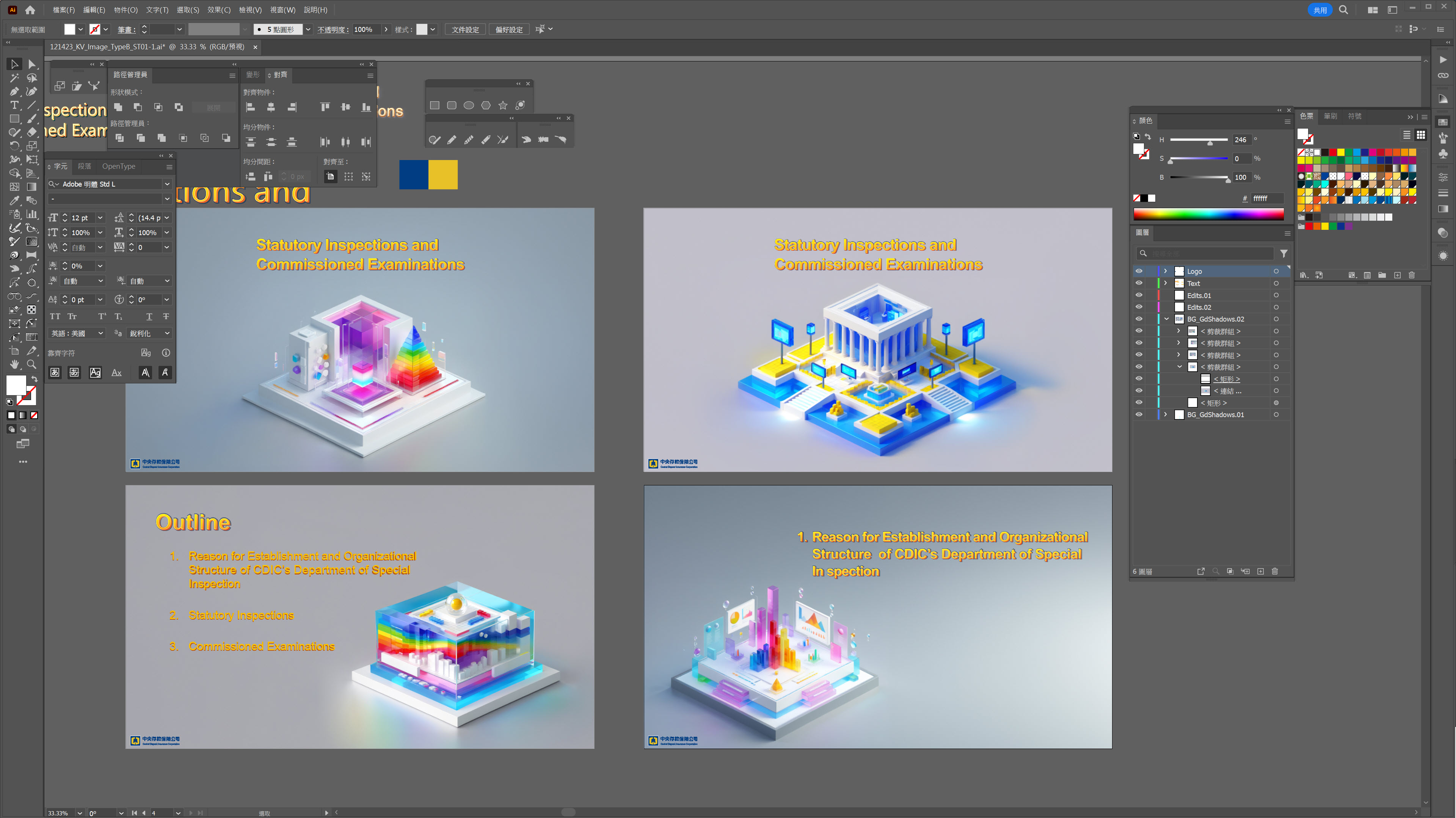Click the hex color input field
The height and width of the screenshot is (818, 1456).
click(x=1267, y=198)
